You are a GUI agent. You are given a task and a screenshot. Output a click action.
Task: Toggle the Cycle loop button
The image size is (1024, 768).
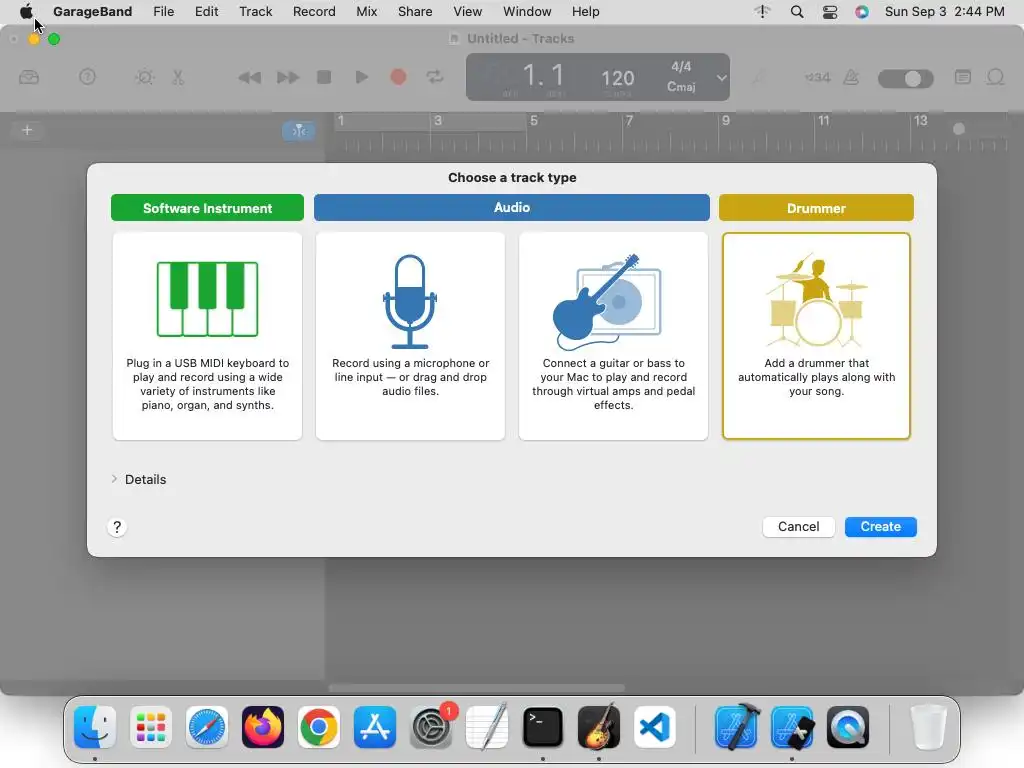[x=435, y=77]
